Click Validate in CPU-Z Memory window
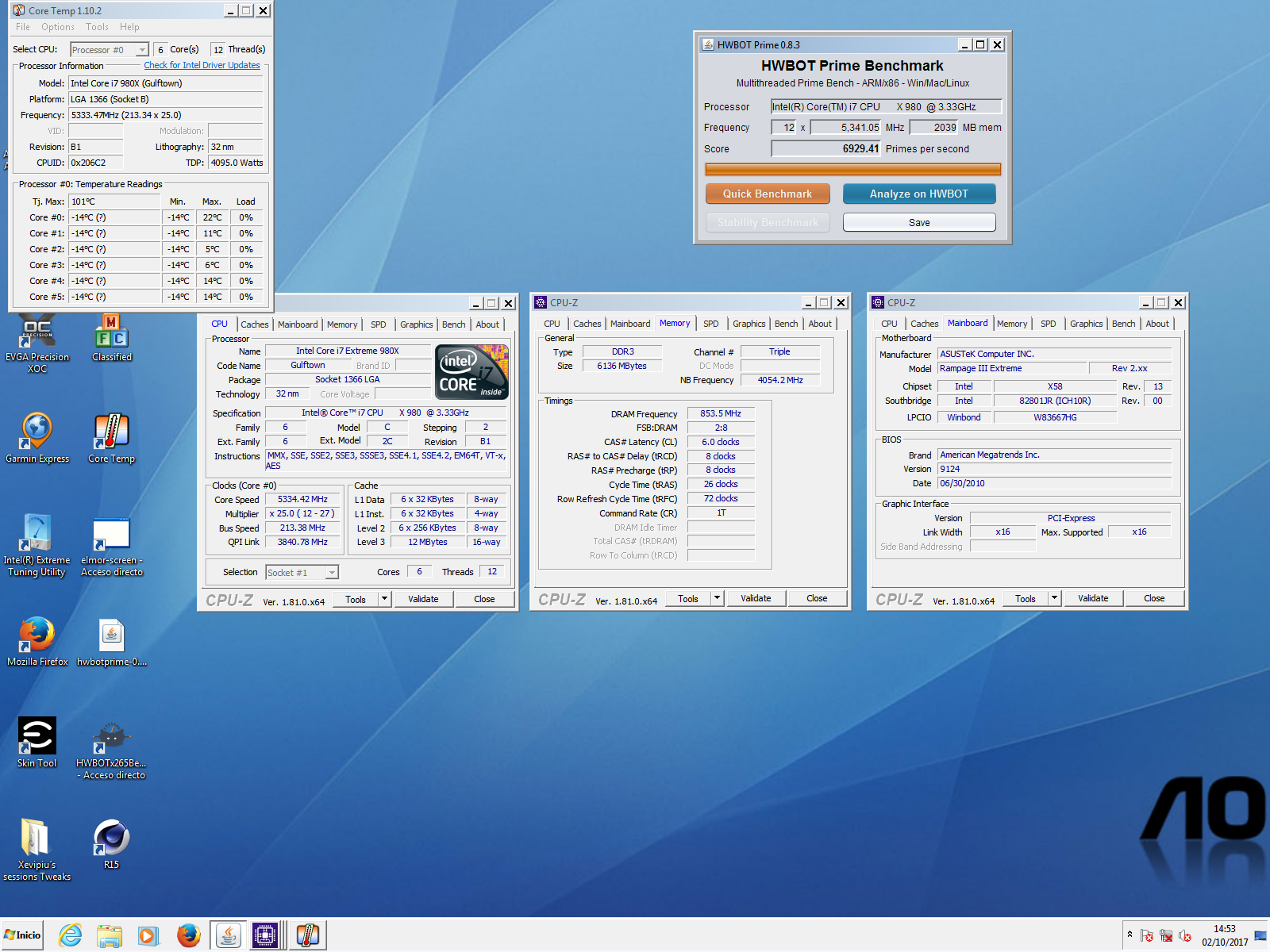The image size is (1270, 952). point(756,598)
